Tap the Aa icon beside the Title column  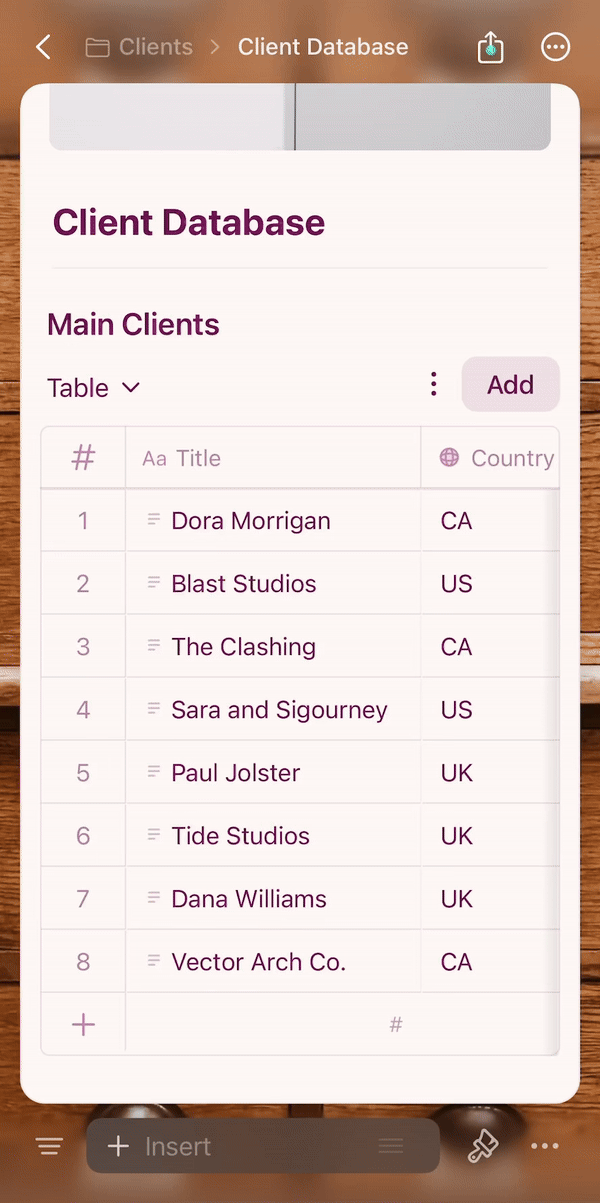coord(153,457)
